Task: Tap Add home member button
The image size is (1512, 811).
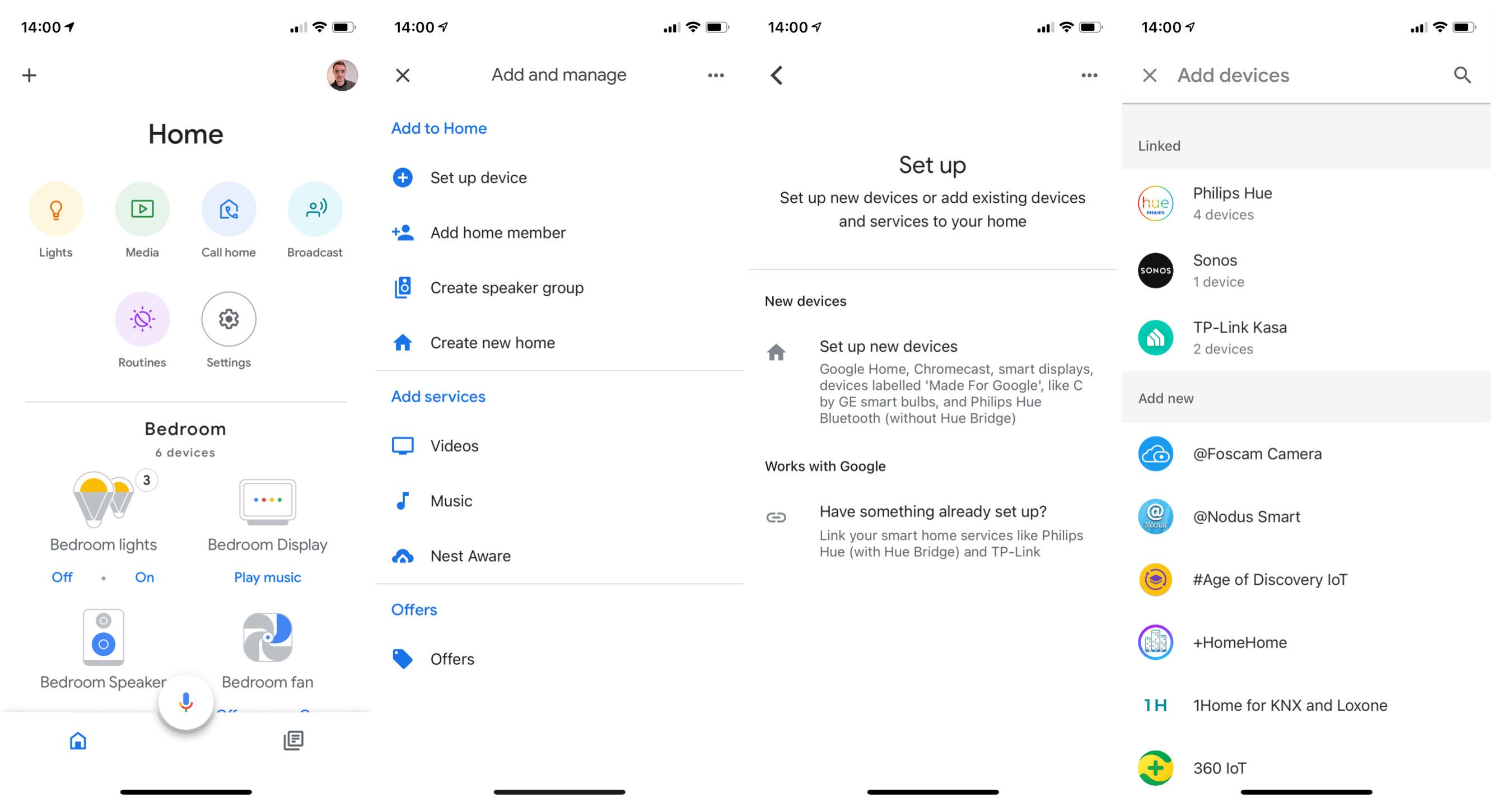Action: 497,232
